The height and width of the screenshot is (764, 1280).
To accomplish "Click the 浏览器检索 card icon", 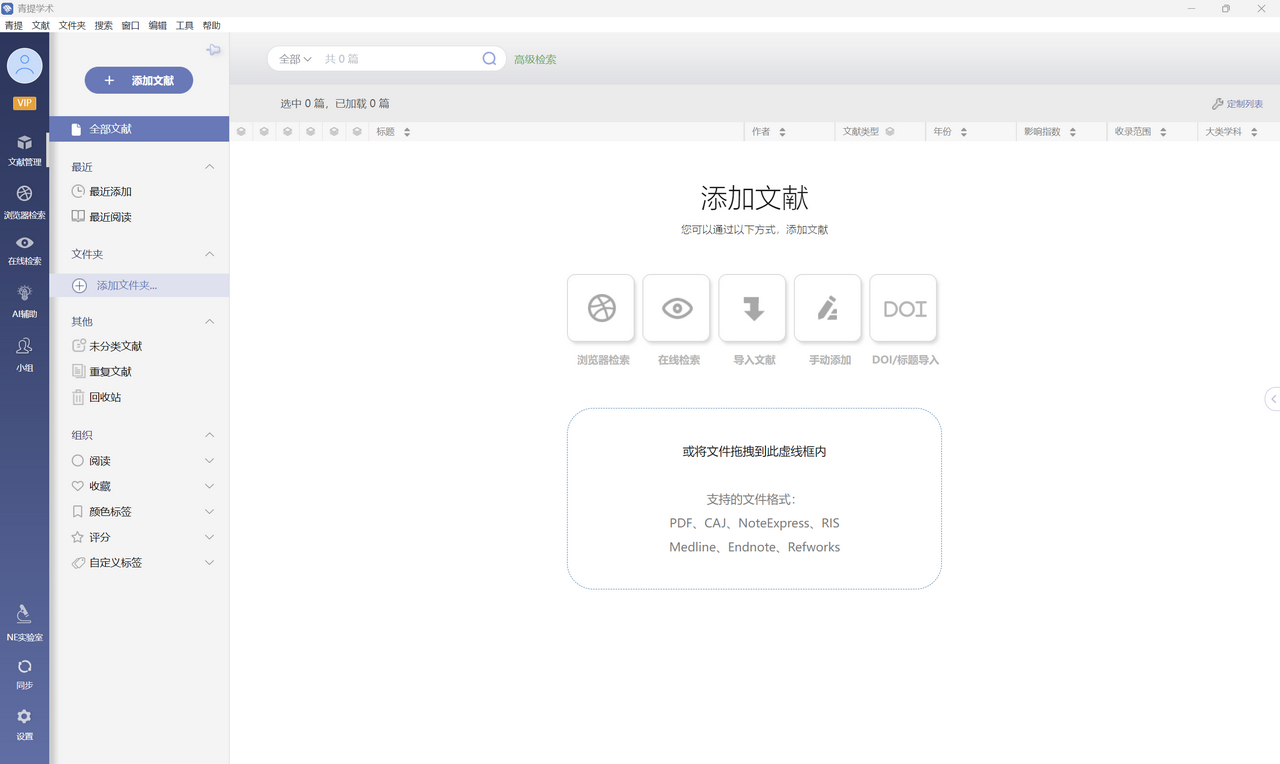I will (601, 308).
